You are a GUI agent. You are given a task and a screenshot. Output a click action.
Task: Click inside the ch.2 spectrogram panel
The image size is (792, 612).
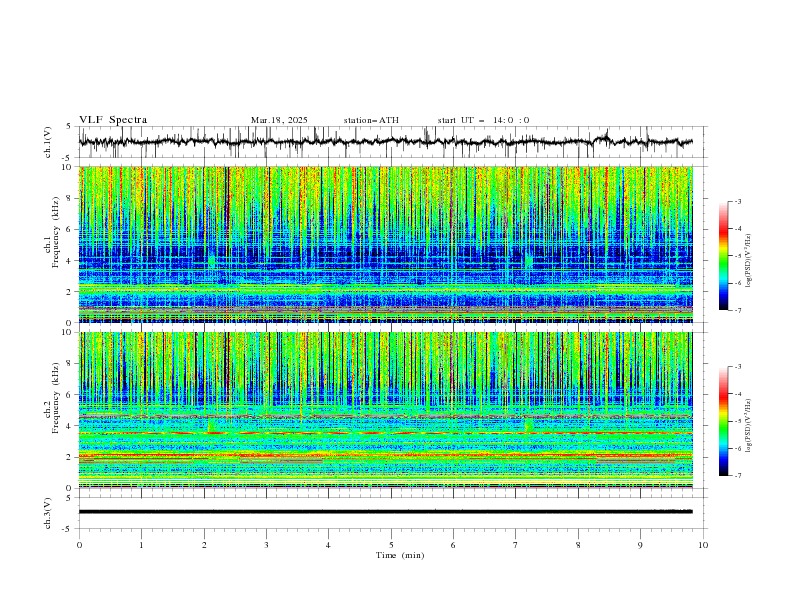click(x=386, y=410)
